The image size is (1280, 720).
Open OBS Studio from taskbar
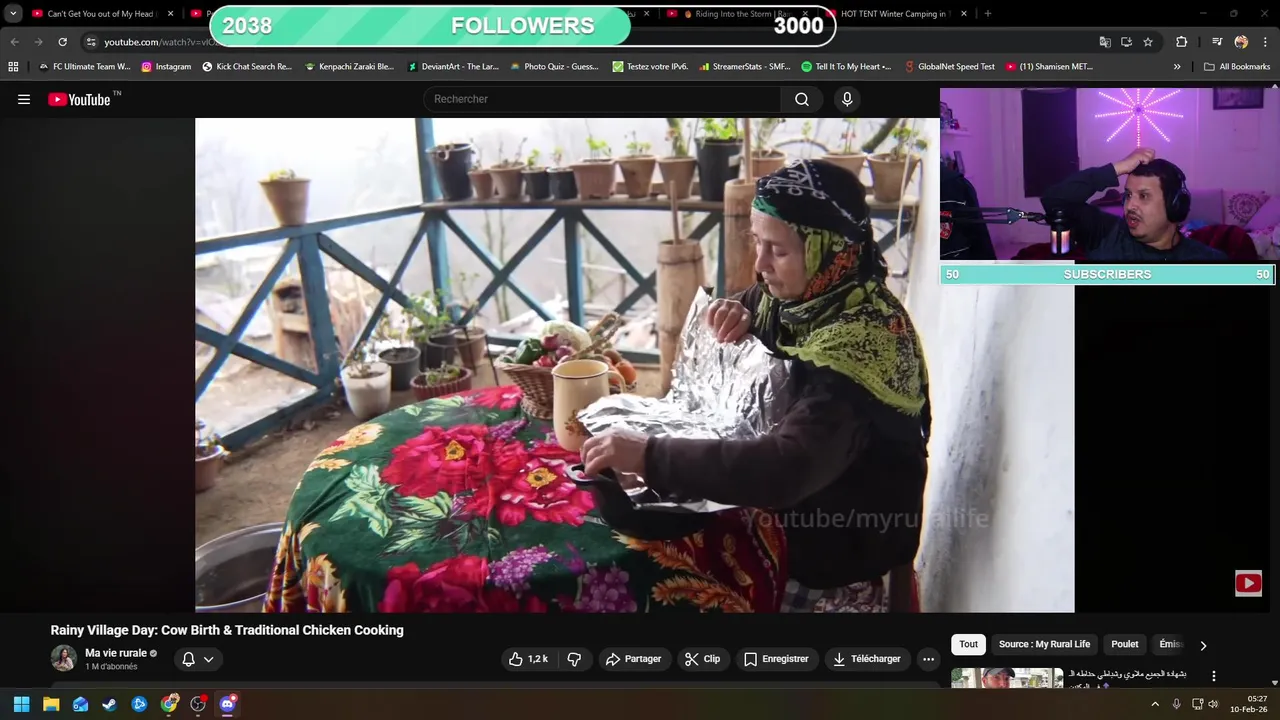click(x=198, y=704)
